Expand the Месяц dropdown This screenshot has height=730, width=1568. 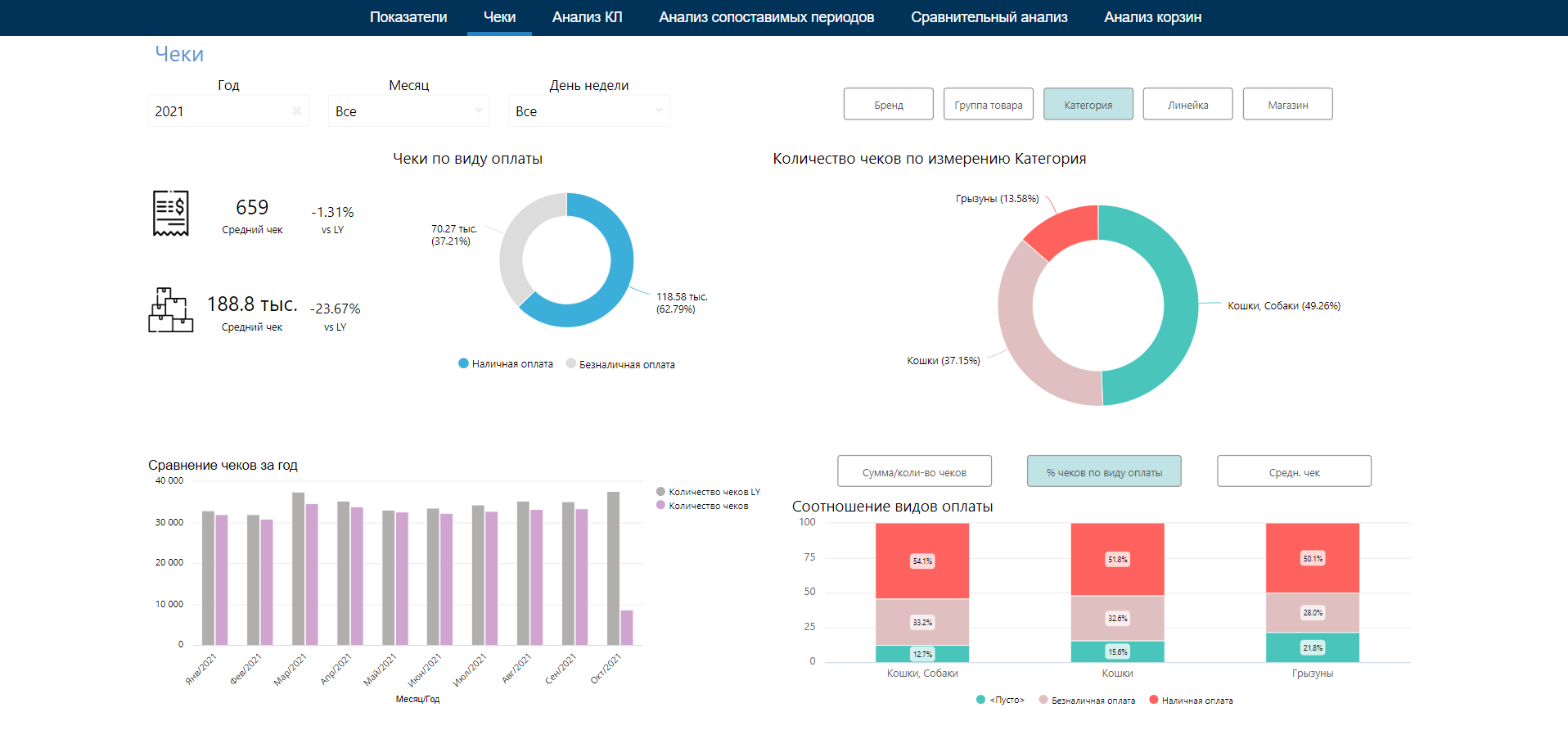[x=408, y=111]
